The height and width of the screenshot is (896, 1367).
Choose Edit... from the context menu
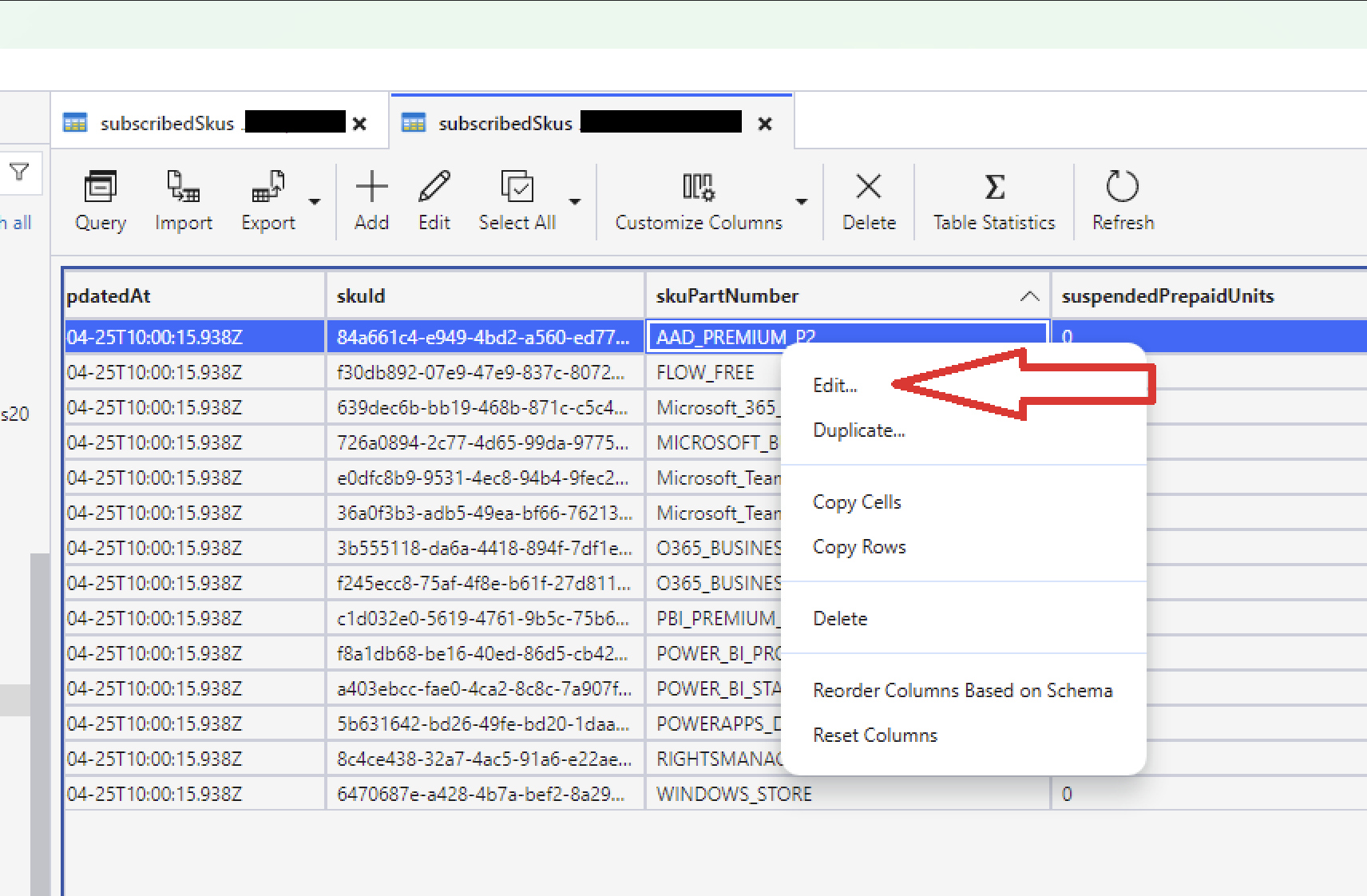pyautogui.click(x=835, y=386)
